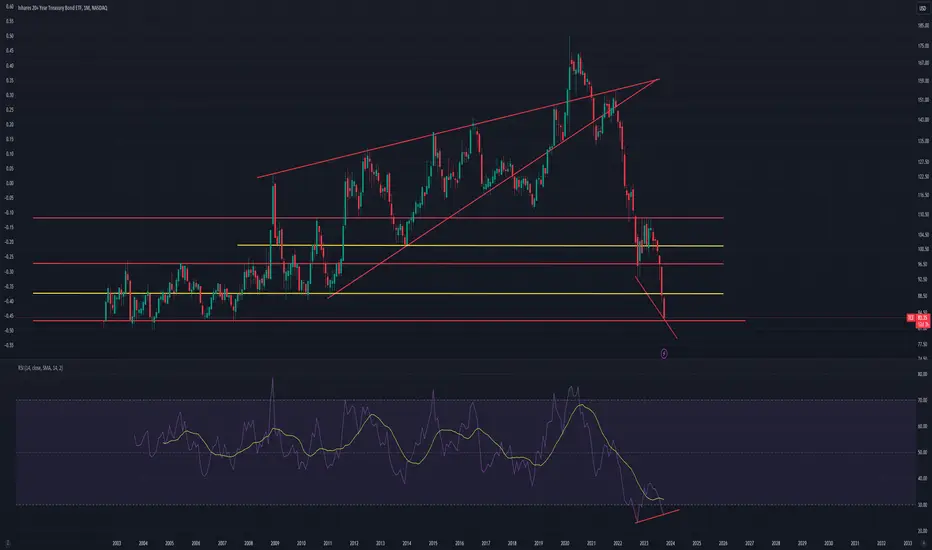This screenshot has width=932, height=550.
Task: Click the -0.50 value on the left scale
Action: point(10,330)
